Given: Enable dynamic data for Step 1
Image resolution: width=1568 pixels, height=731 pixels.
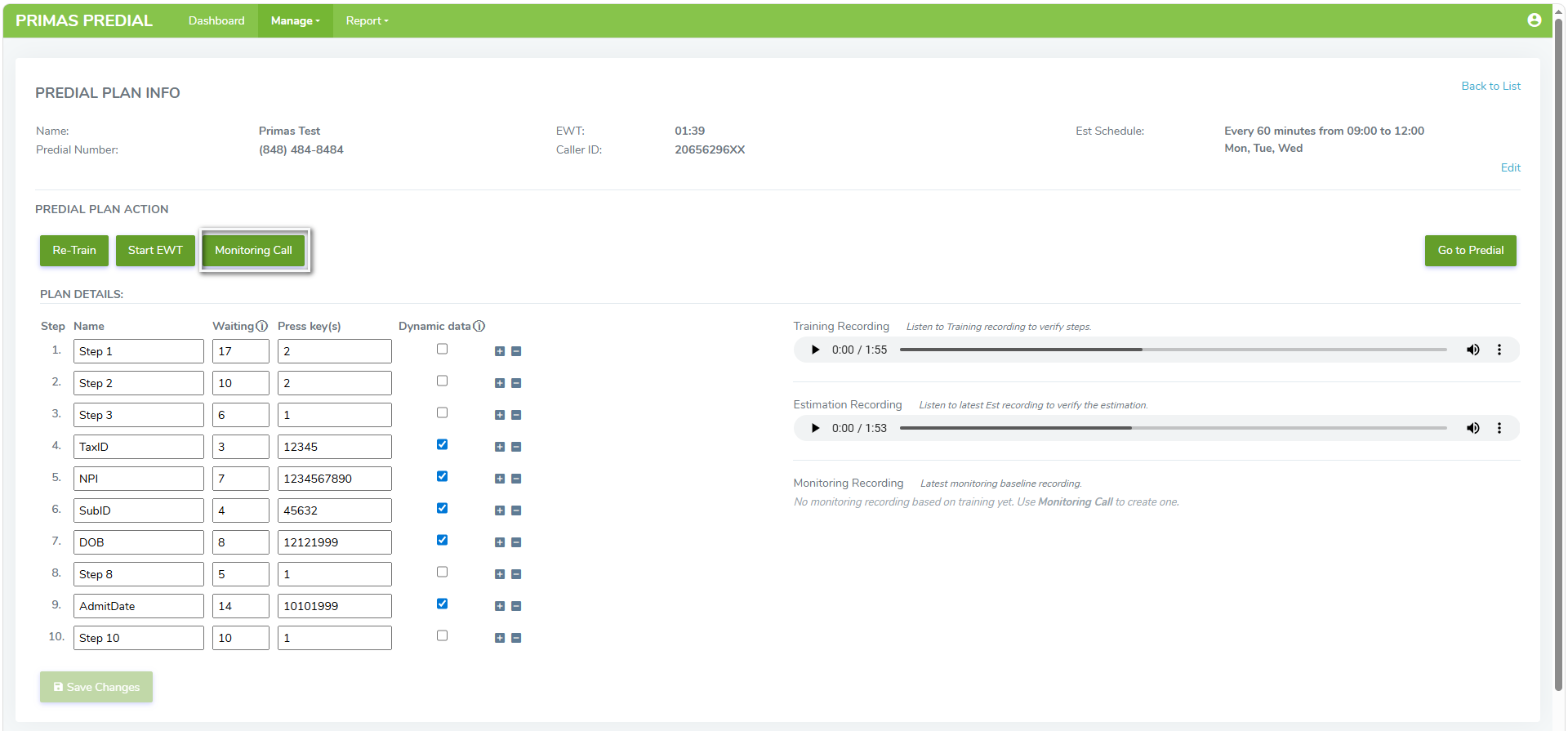Looking at the screenshot, I should [442, 349].
